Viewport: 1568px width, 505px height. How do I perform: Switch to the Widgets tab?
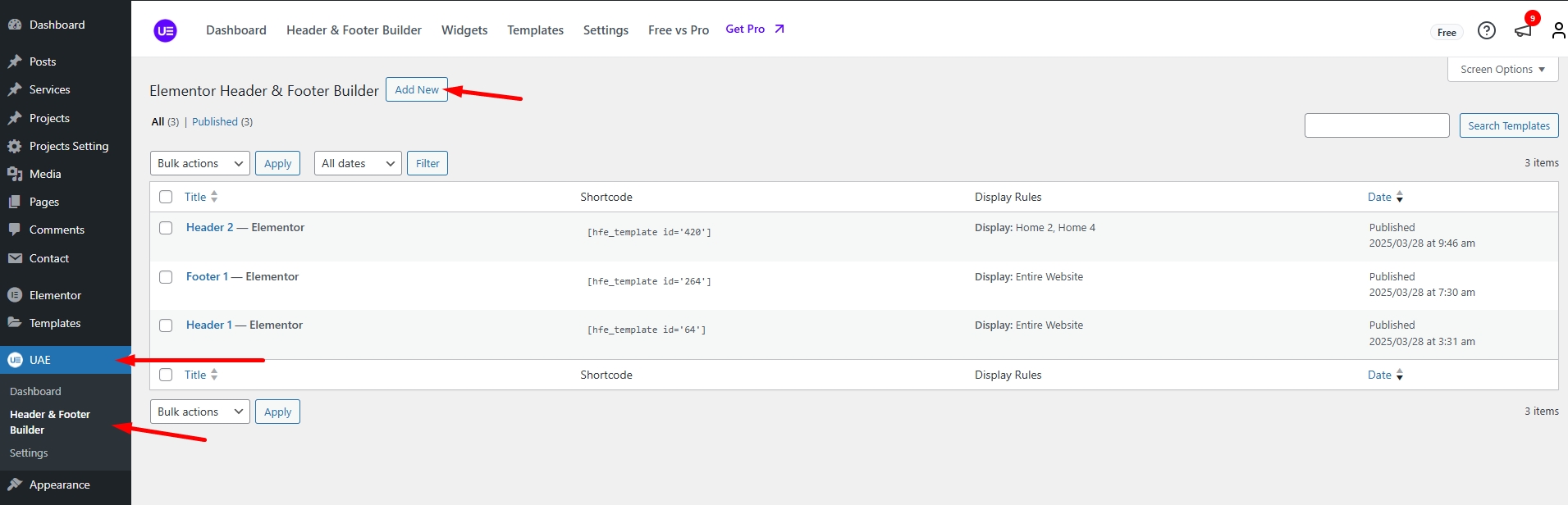(x=464, y=30)
